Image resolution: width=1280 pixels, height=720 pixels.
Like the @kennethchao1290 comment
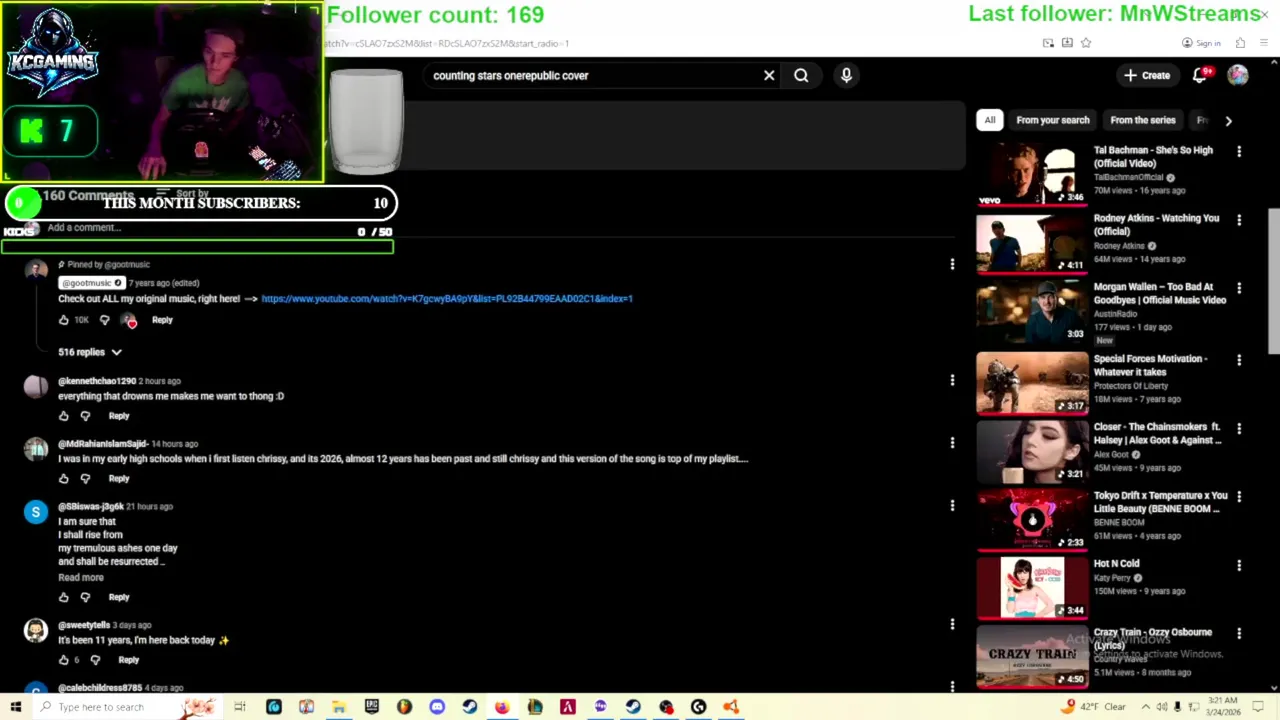pos(64,416)
